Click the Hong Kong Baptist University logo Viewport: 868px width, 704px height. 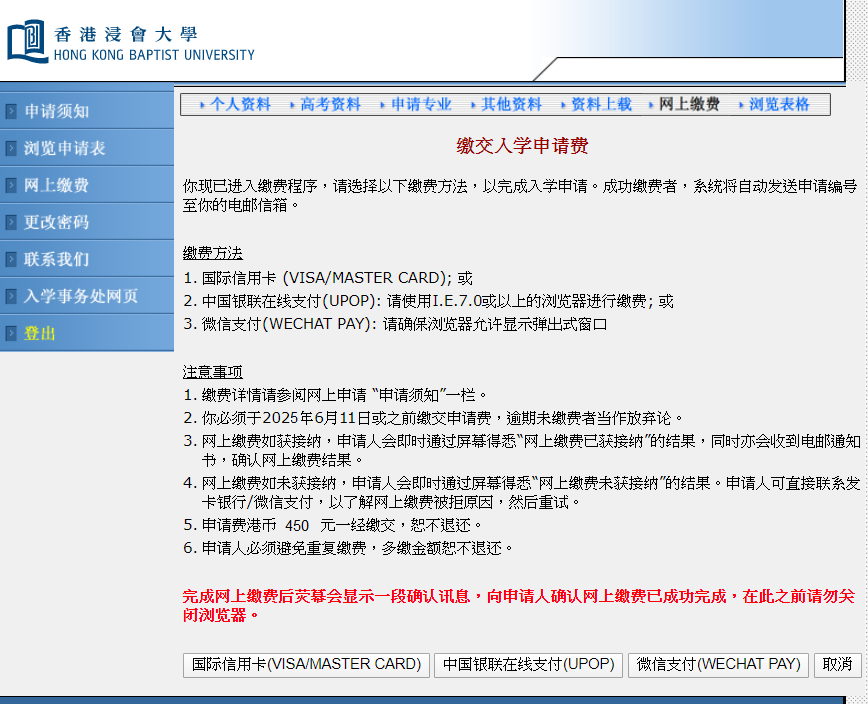coord(131,42)
